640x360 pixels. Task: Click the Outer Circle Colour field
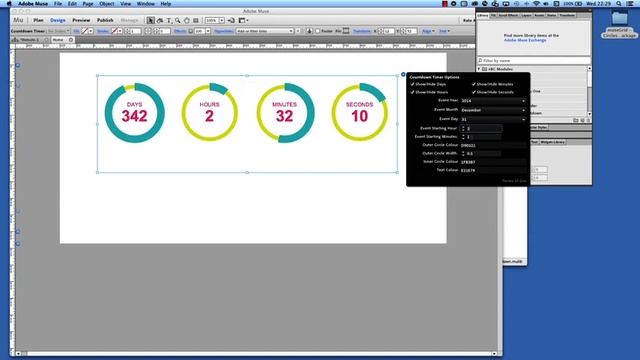click(x=493, y=145)
